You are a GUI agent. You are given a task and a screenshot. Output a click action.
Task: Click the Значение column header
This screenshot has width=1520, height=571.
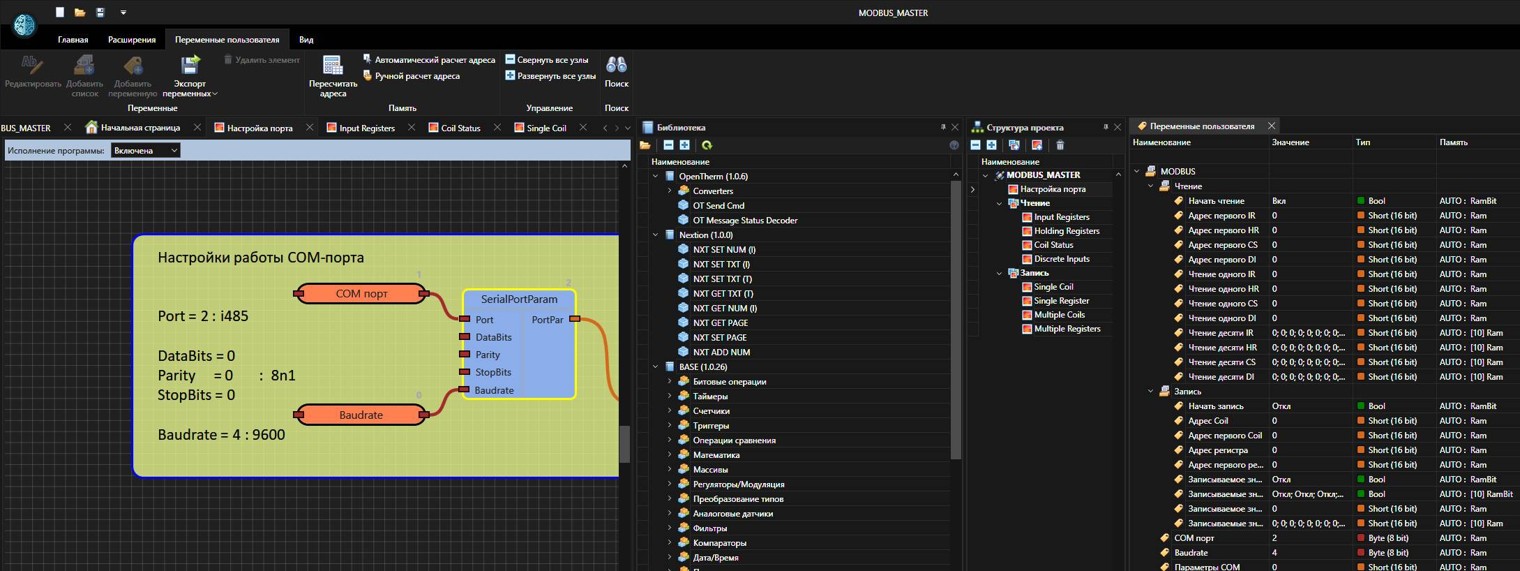coord(1290,143)
